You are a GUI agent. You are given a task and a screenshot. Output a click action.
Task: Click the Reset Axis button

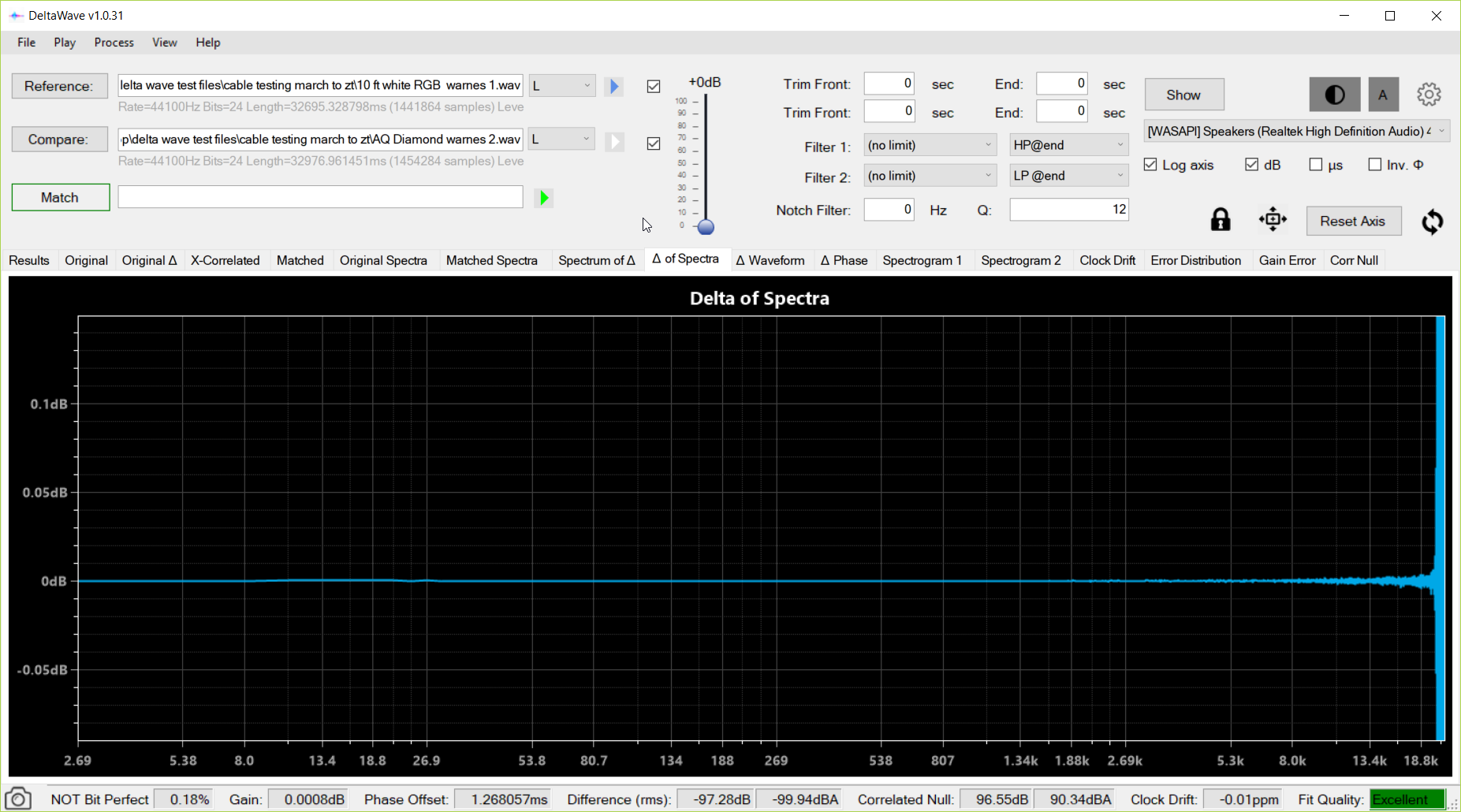[x=1354, y=222]
